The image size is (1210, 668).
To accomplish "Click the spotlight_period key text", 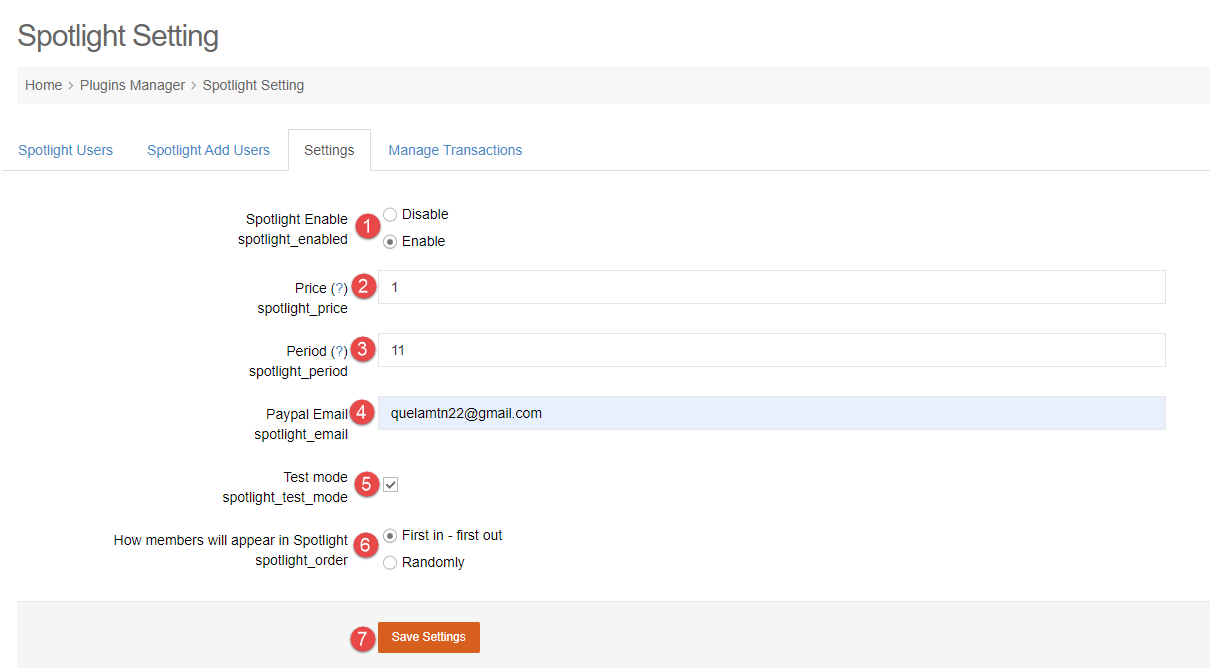I will [x=298, y=371].
